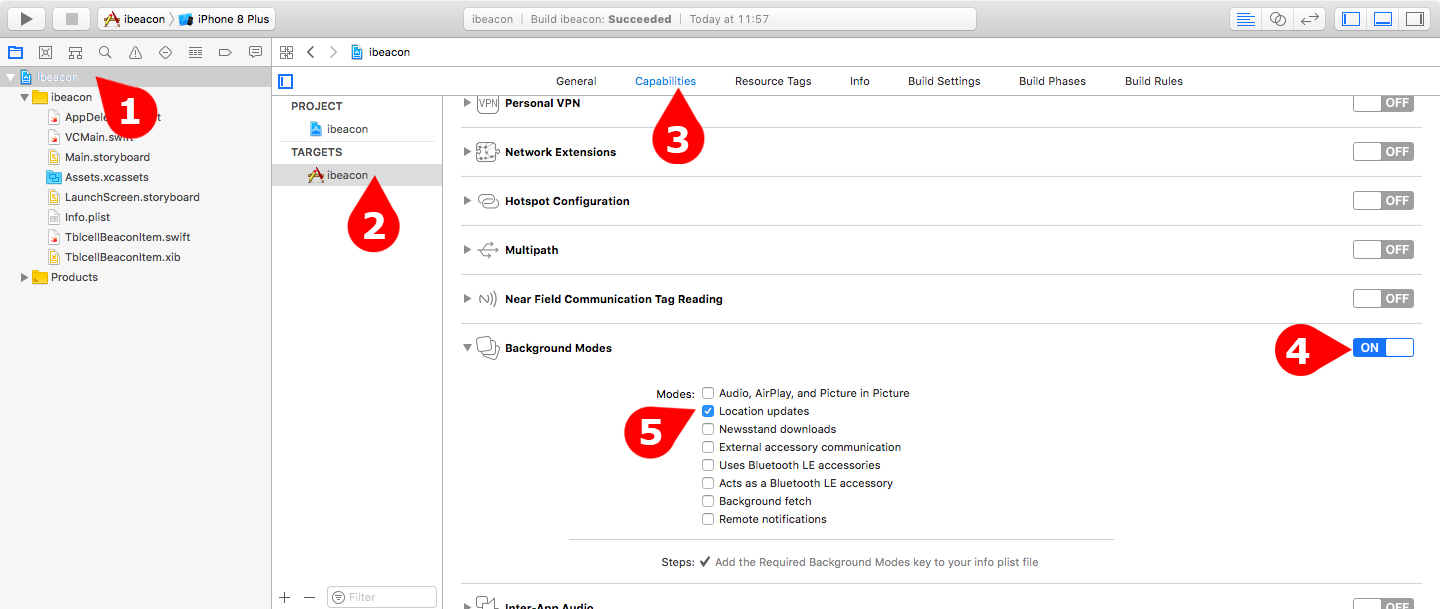Collapse Background Modes section

pyautogui.click(x=467, y=348)
